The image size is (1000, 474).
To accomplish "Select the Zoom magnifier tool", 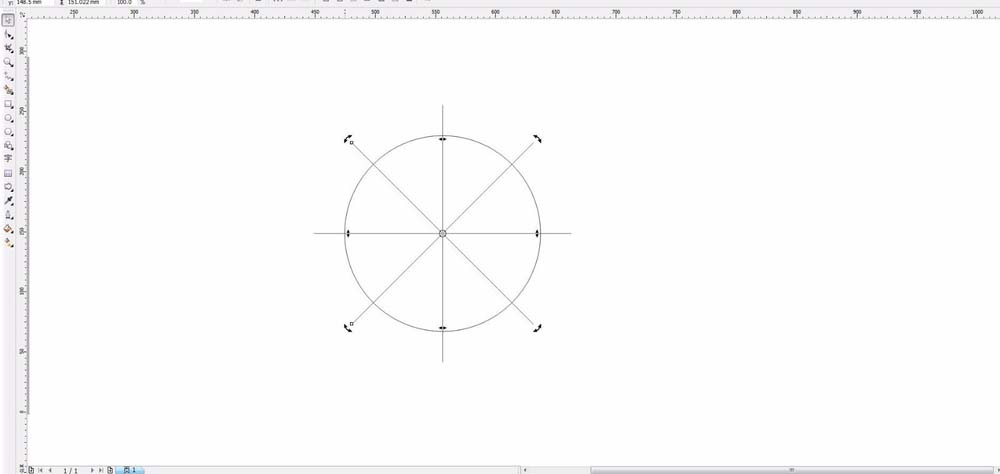I will click(8, 63).
